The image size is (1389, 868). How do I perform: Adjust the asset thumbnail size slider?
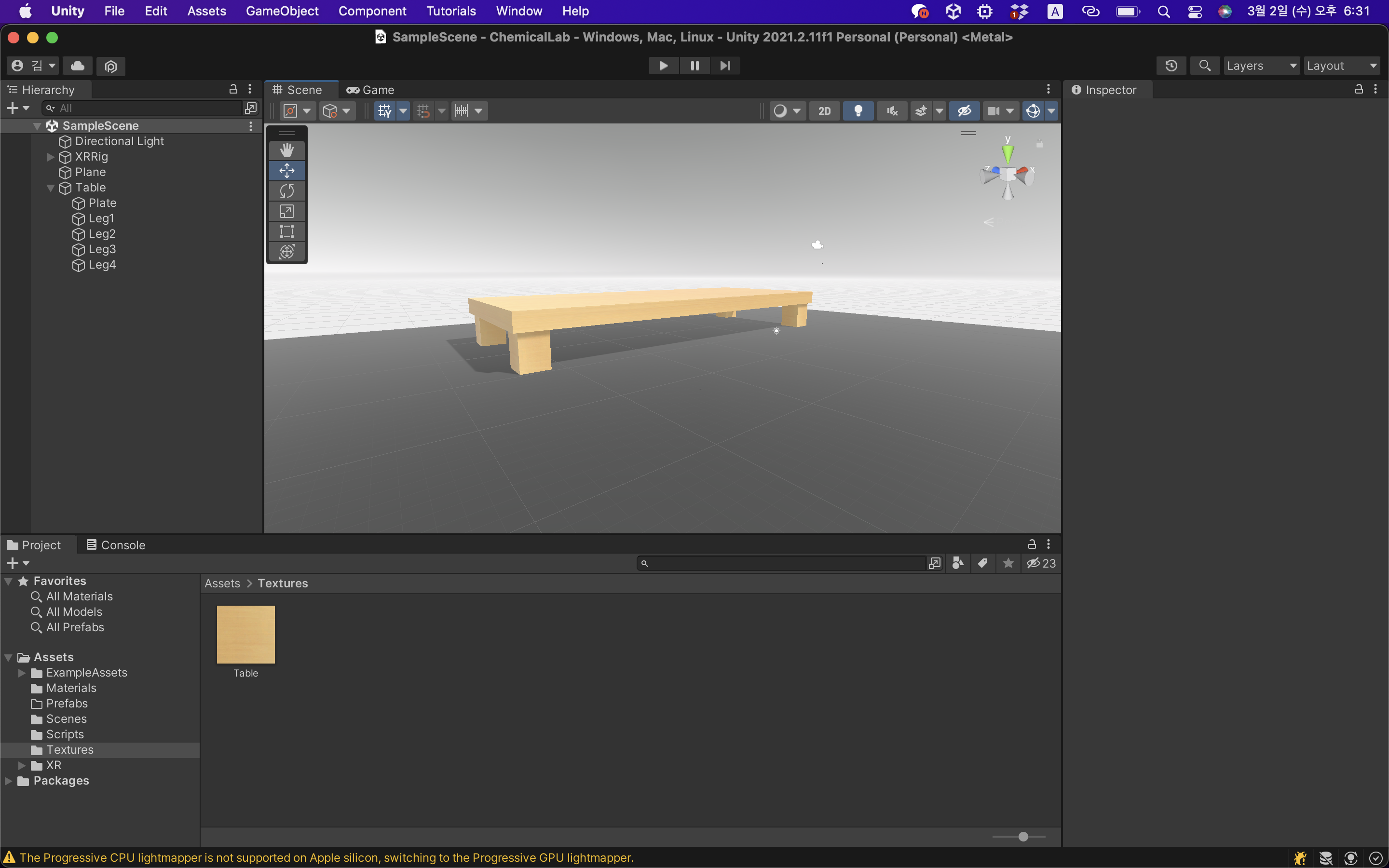pos(1023,837)
